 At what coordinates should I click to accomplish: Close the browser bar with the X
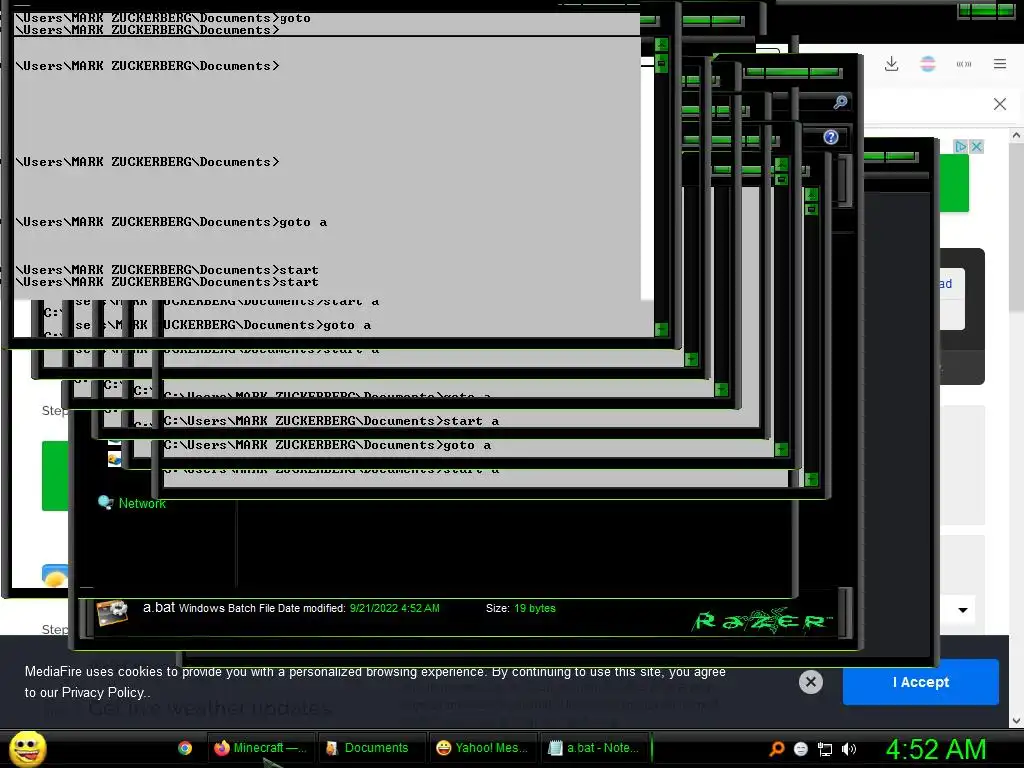pos(1000,104)
